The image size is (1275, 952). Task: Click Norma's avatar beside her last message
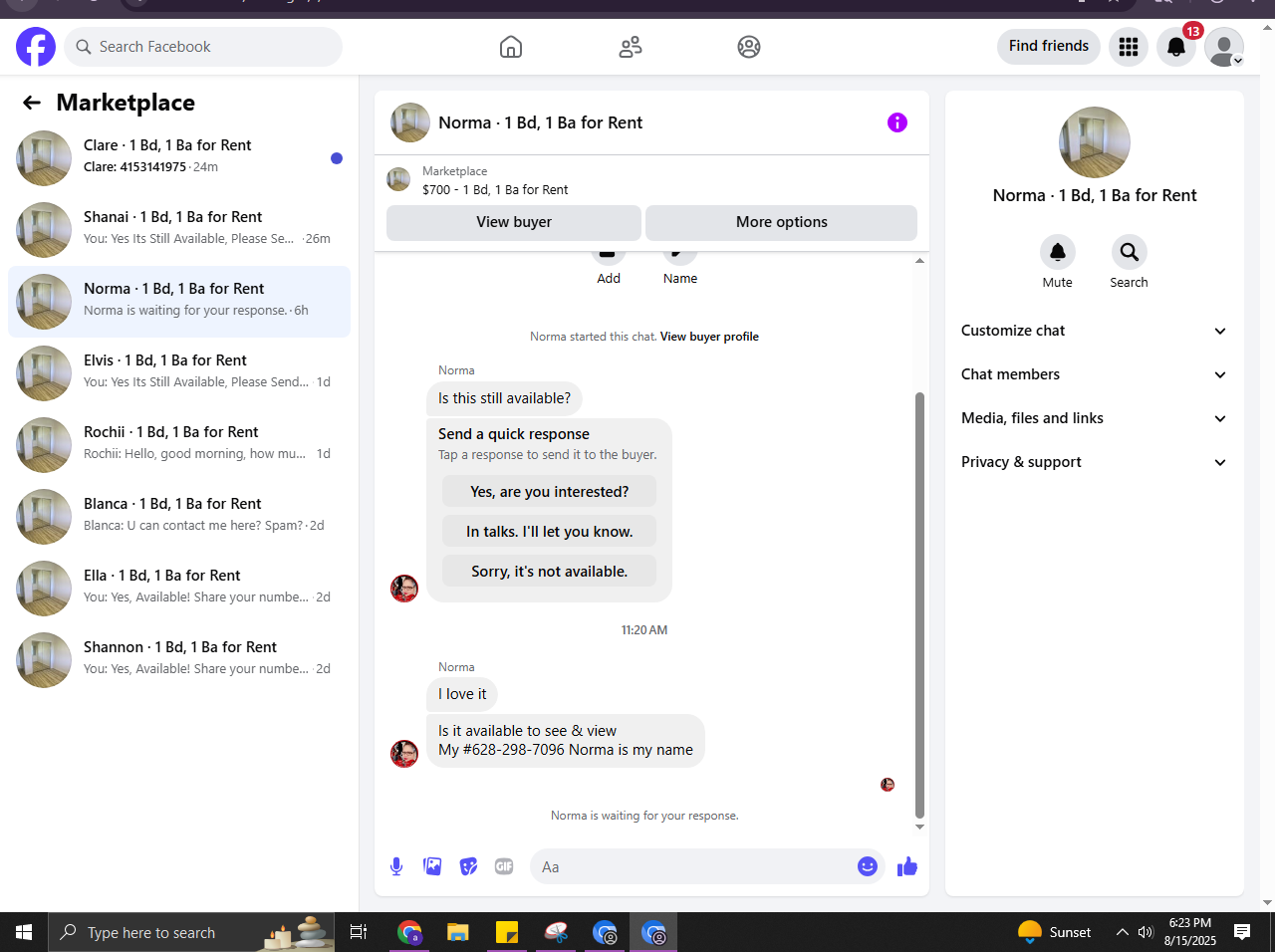pyautogui.click(x=404, y=754)
